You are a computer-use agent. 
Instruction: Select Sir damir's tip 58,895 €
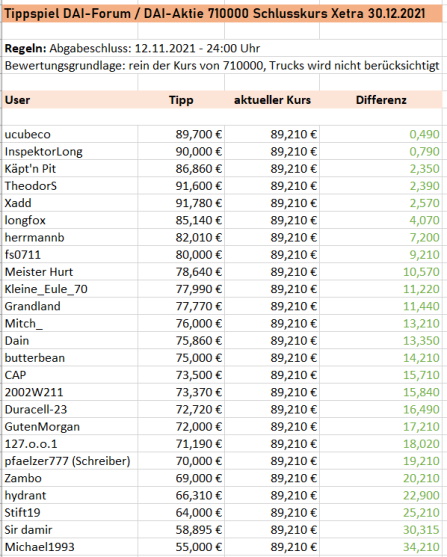click(199, 530)
